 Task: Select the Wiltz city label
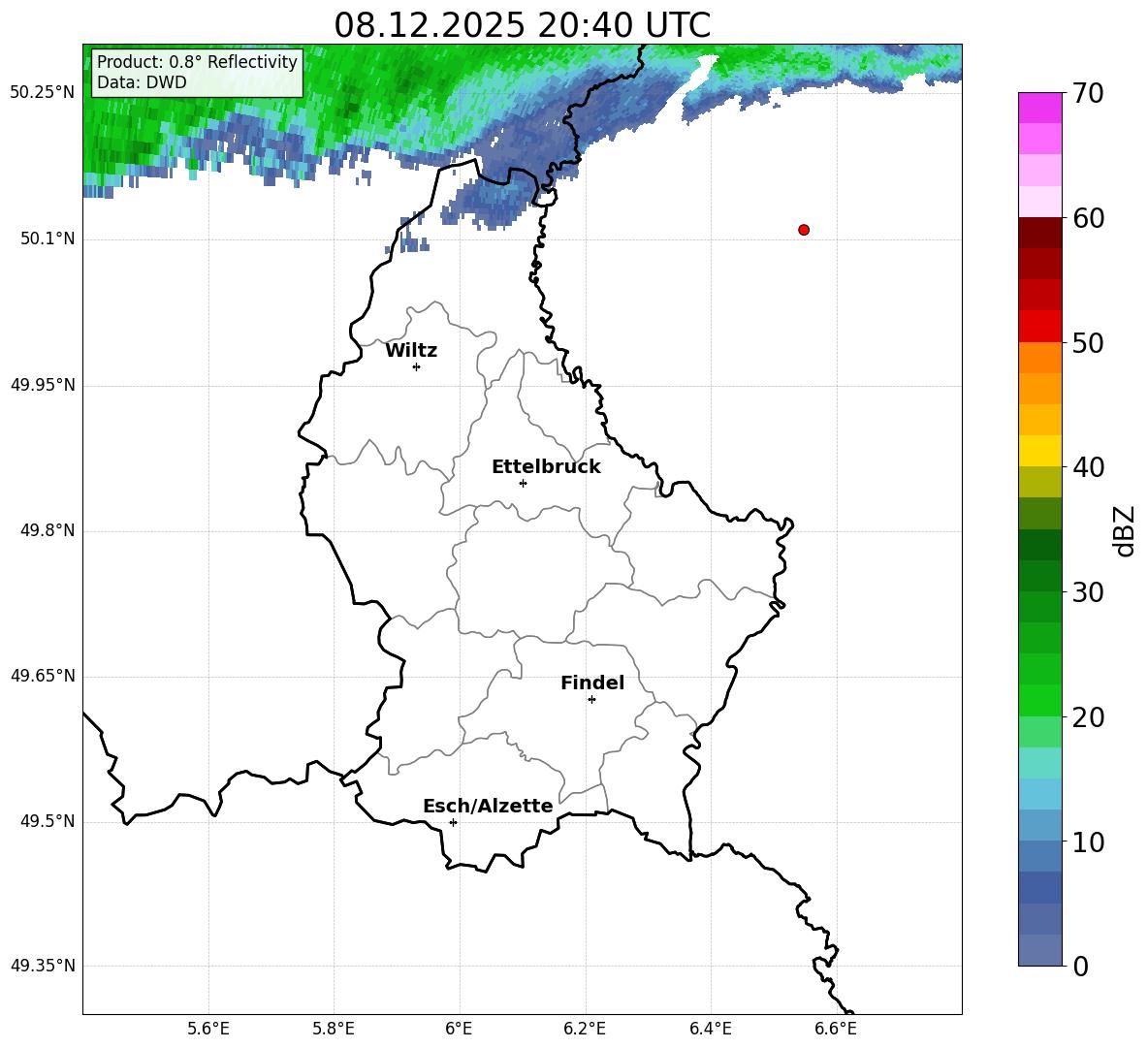411,351
